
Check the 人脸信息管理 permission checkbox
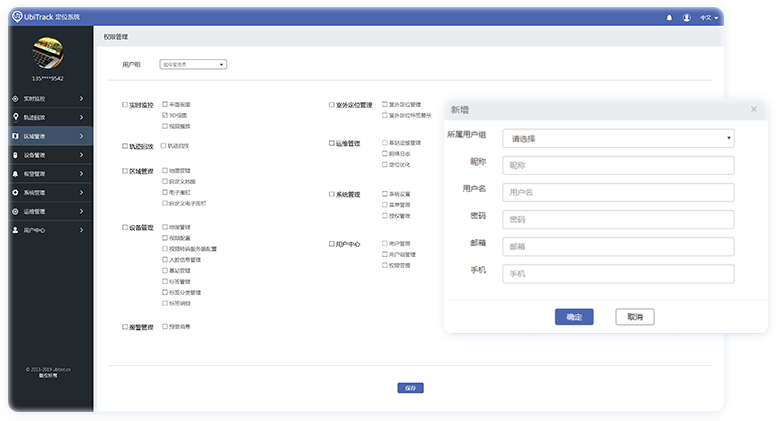pyautogui.click(x=165, y=260)
